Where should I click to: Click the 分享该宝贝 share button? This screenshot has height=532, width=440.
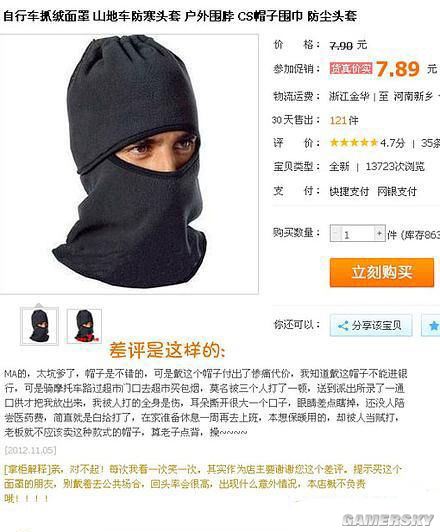click(x=371, y=325)
